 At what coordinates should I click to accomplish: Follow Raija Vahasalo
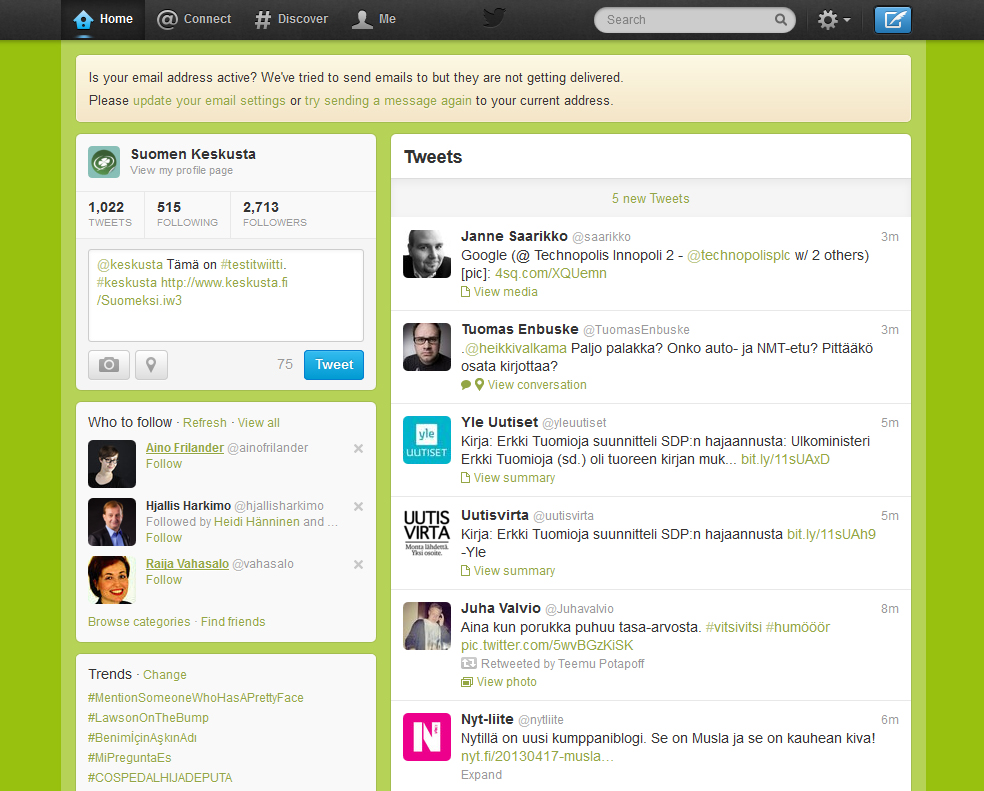point(164,580)
